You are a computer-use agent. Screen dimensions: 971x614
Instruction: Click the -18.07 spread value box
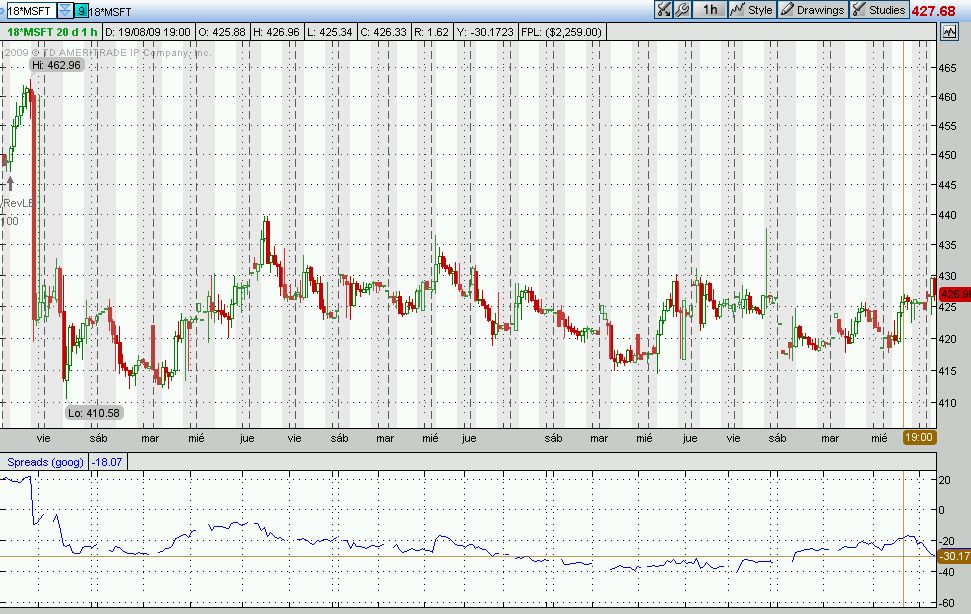(105, 462)
